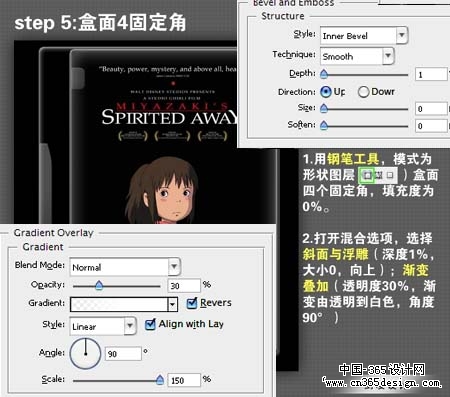
Task: Select the Down direction radio button
Action: pyautogui.click(x=363, y=92)
